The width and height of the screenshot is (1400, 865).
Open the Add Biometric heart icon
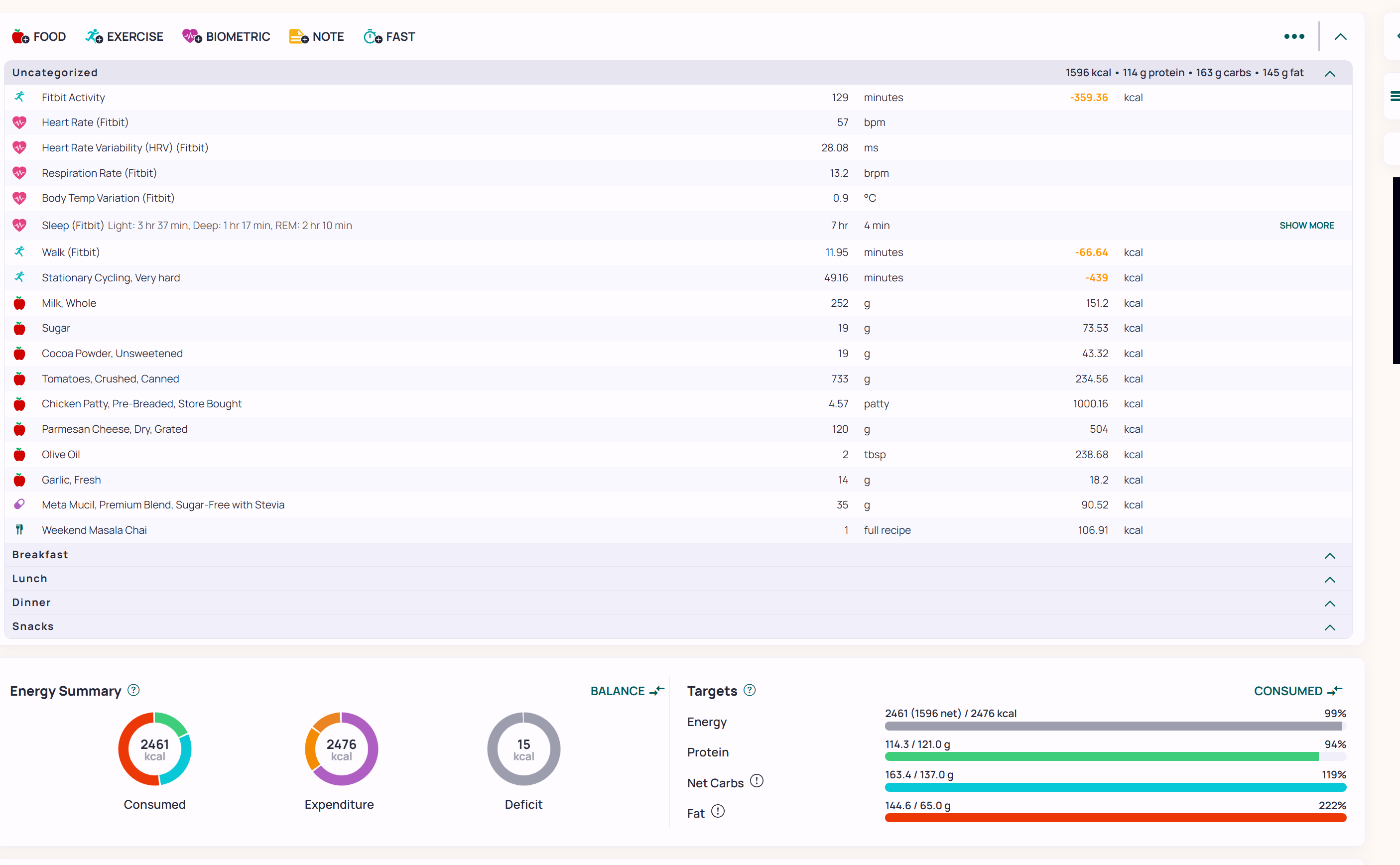192,37
